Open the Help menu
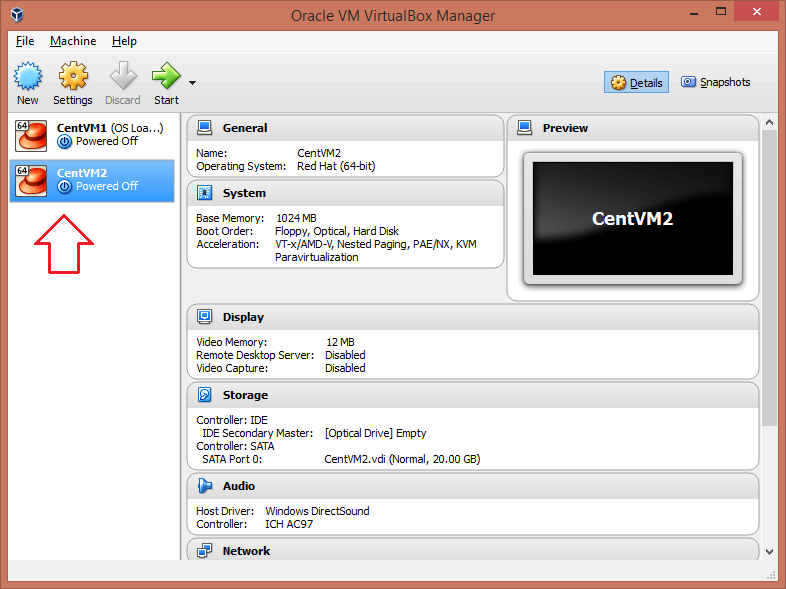 click(124, 41)
